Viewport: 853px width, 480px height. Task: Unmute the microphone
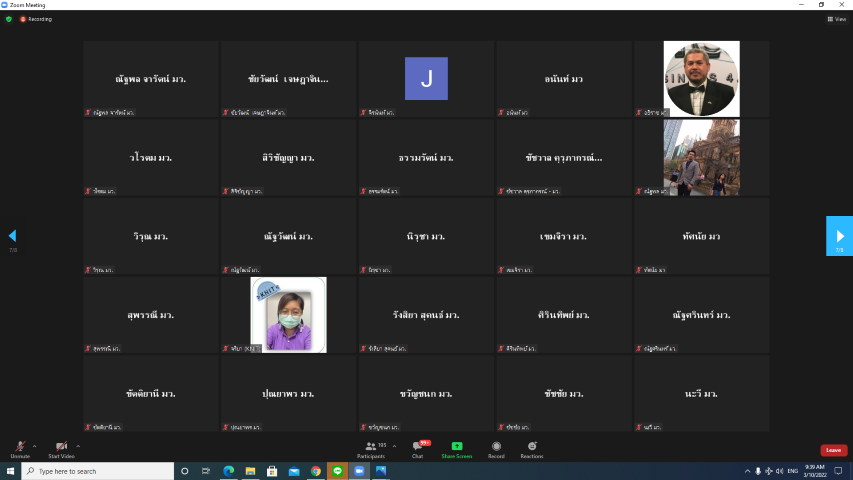[x=19, y=447]
